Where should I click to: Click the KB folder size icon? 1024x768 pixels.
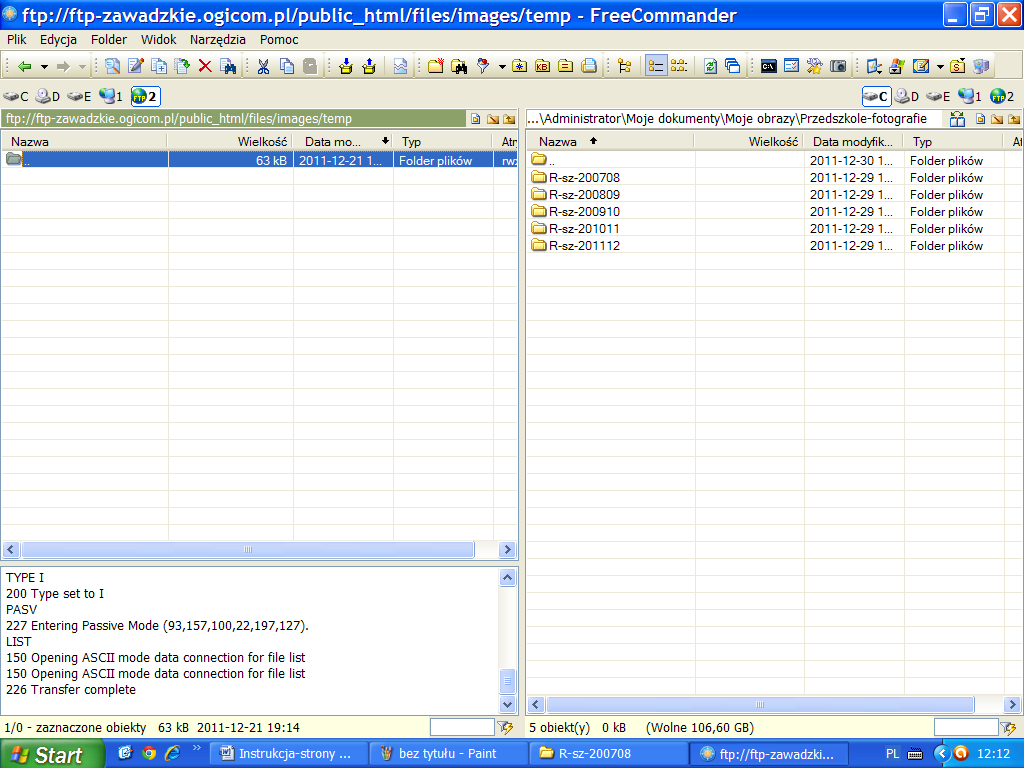[542, 66]
